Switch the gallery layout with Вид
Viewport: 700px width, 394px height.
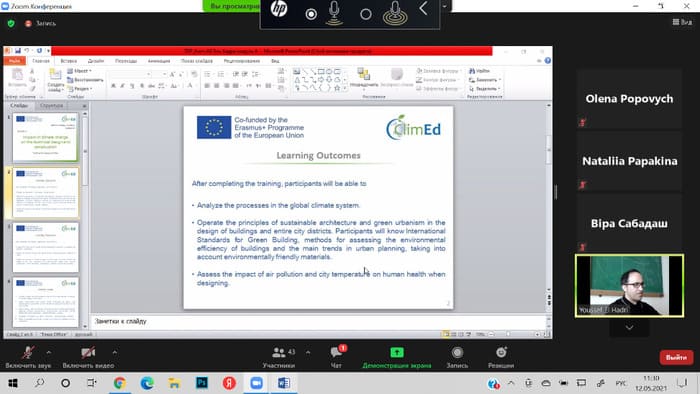[682, 22]
